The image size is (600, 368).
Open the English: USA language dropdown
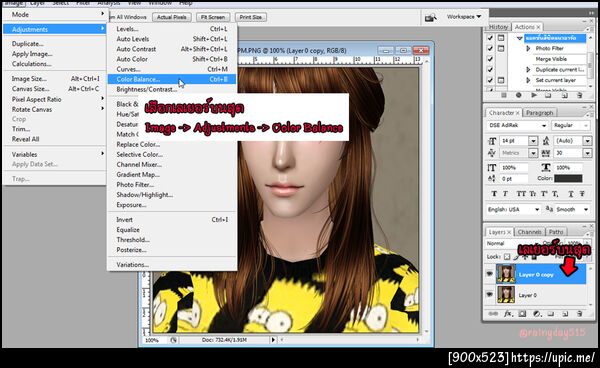pos(537,209)
